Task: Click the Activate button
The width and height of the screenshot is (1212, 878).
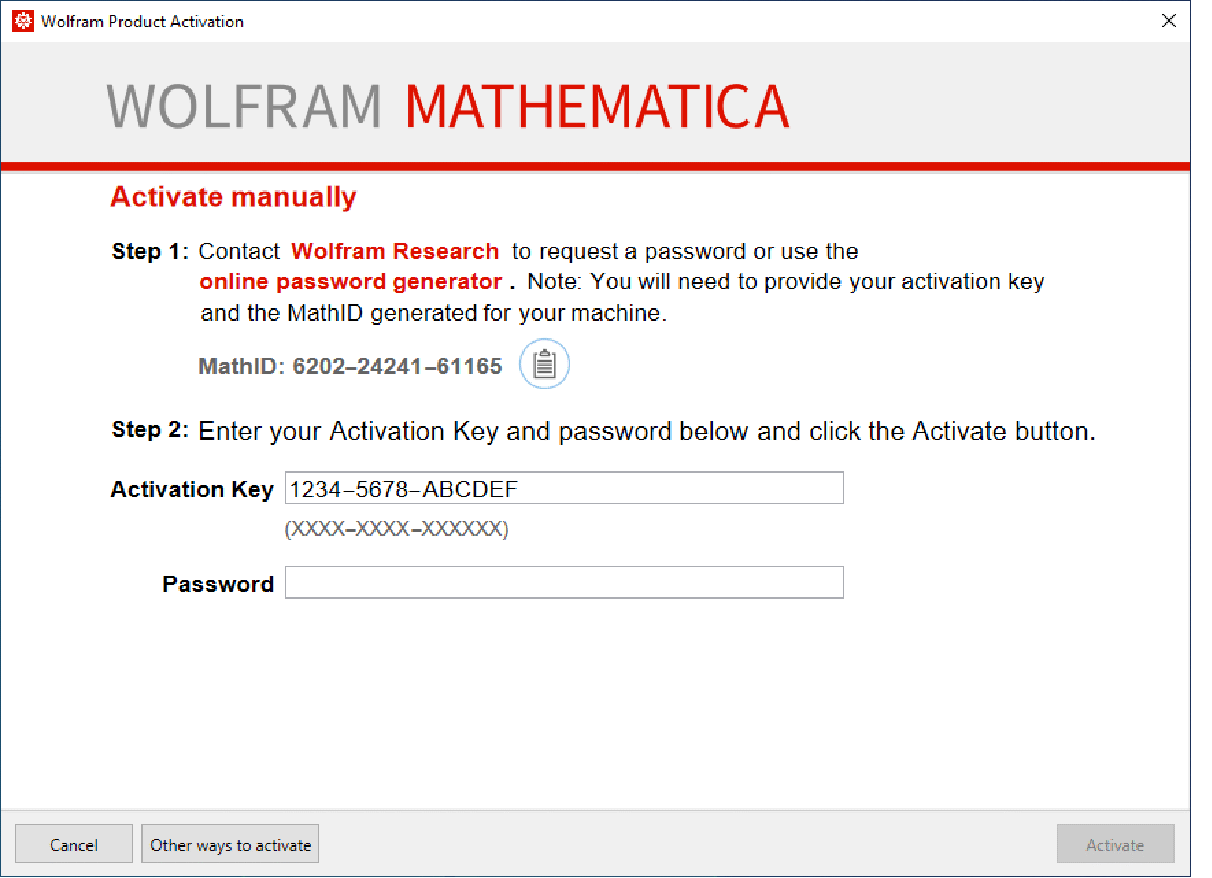Action: 1115,845
